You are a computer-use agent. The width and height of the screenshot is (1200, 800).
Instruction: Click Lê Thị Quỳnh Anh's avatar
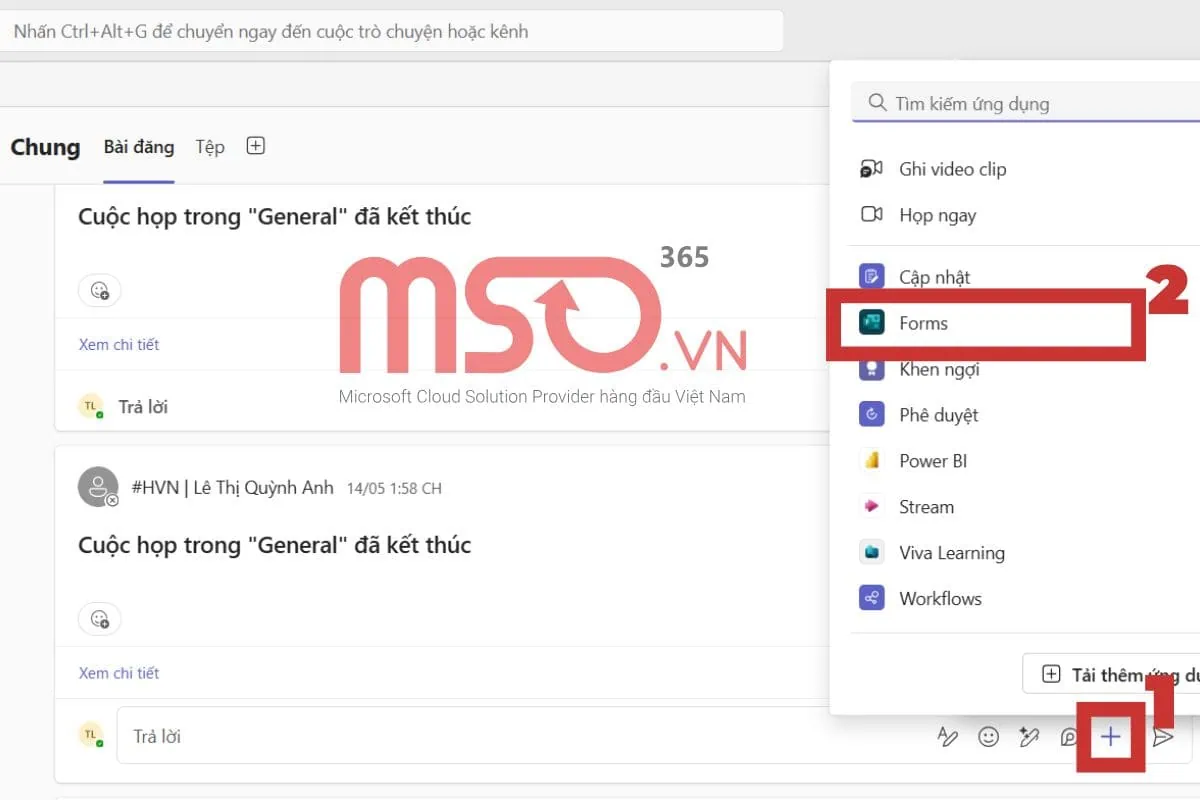(98, 487)
